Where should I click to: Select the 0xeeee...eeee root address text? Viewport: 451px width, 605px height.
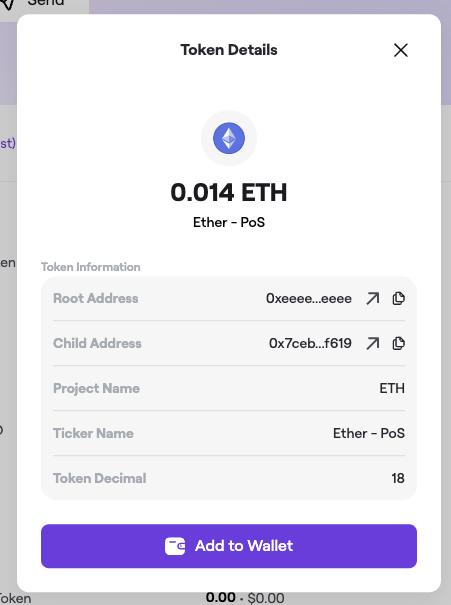[309, 299]
